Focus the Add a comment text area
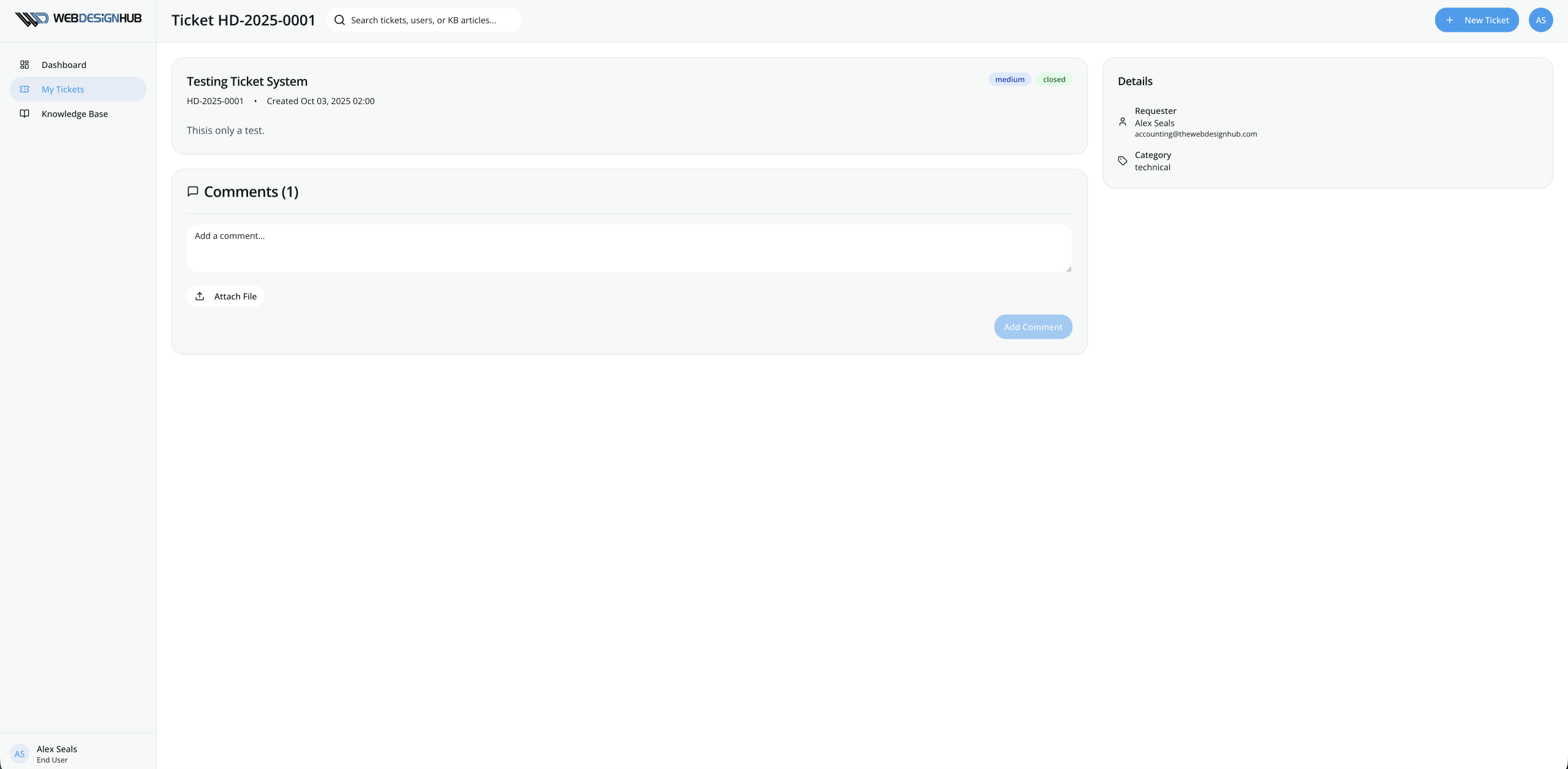 pos(629,248)
